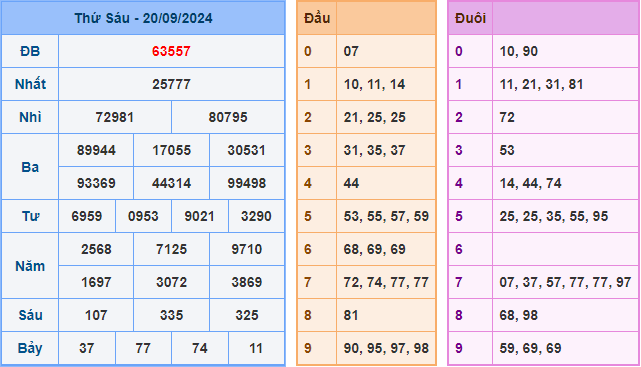Select the Bảy prize label

point(30,348)
